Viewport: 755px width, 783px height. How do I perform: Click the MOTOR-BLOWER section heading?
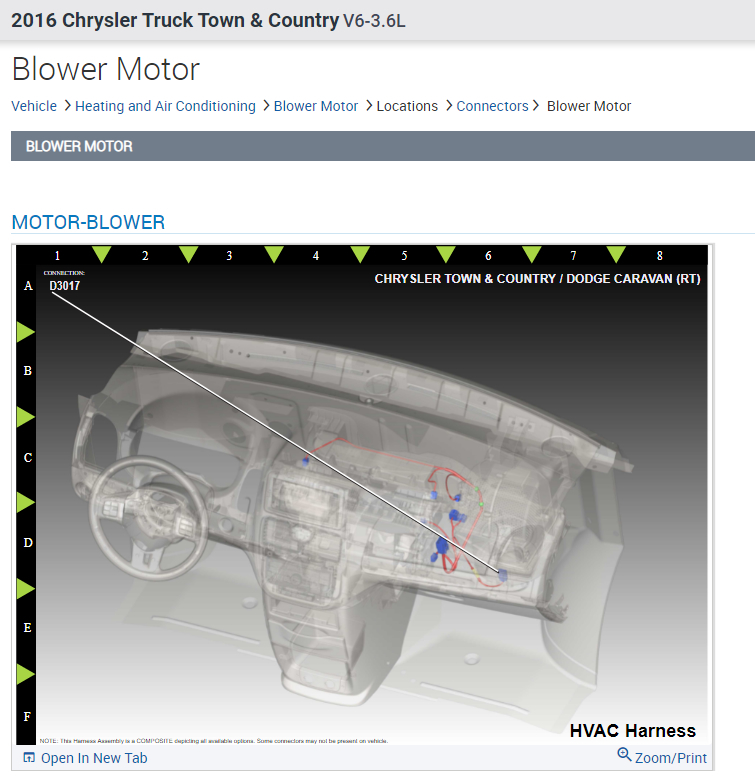[88, 222]
